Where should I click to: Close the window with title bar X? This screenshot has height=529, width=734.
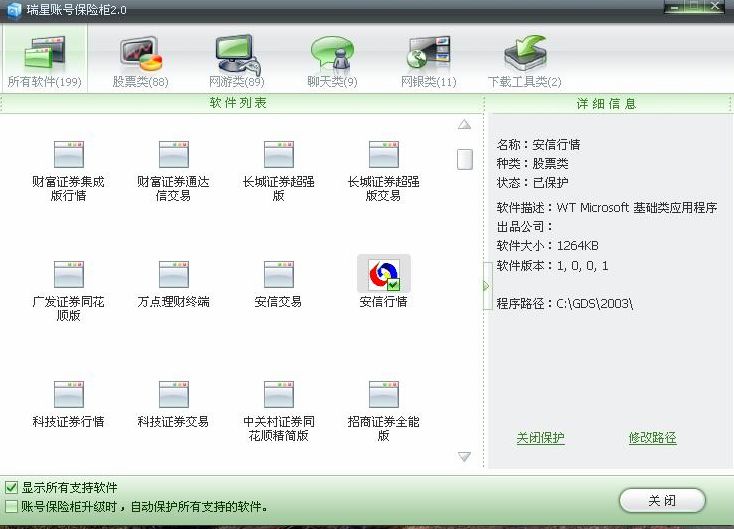(x=714, y=6)
